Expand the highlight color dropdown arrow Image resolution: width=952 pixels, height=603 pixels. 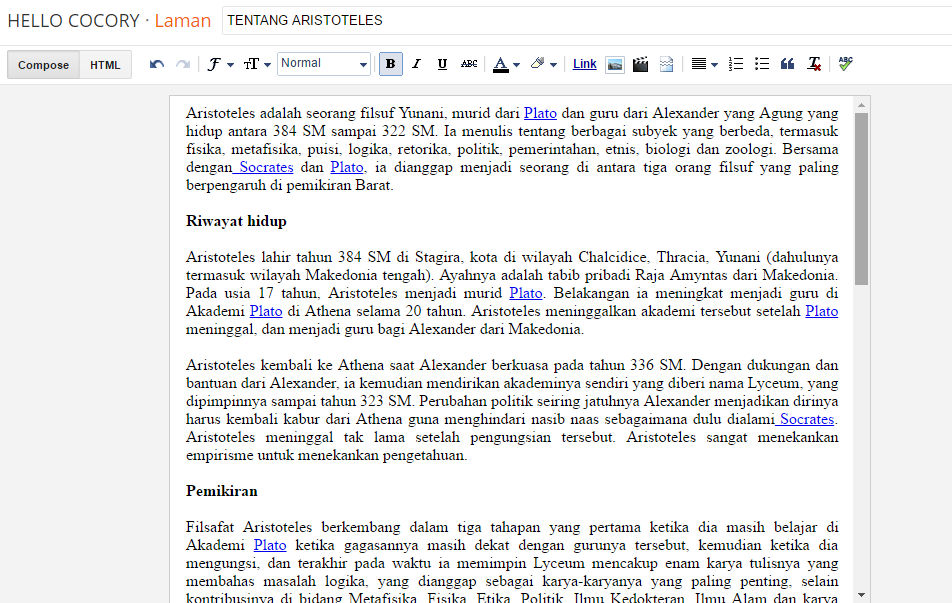(553, 65)
